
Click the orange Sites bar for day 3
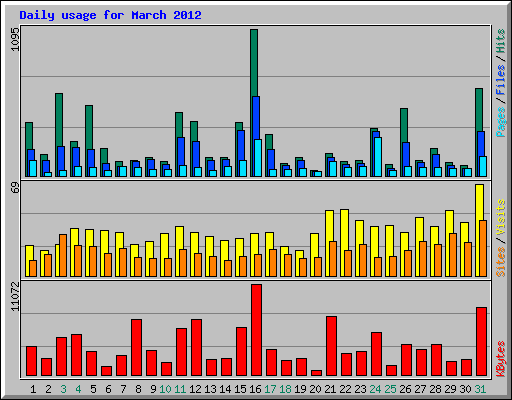tap(63, 255)
